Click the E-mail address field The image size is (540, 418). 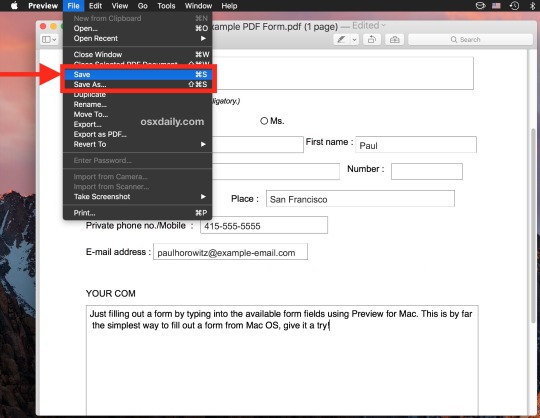coord(230,252)
